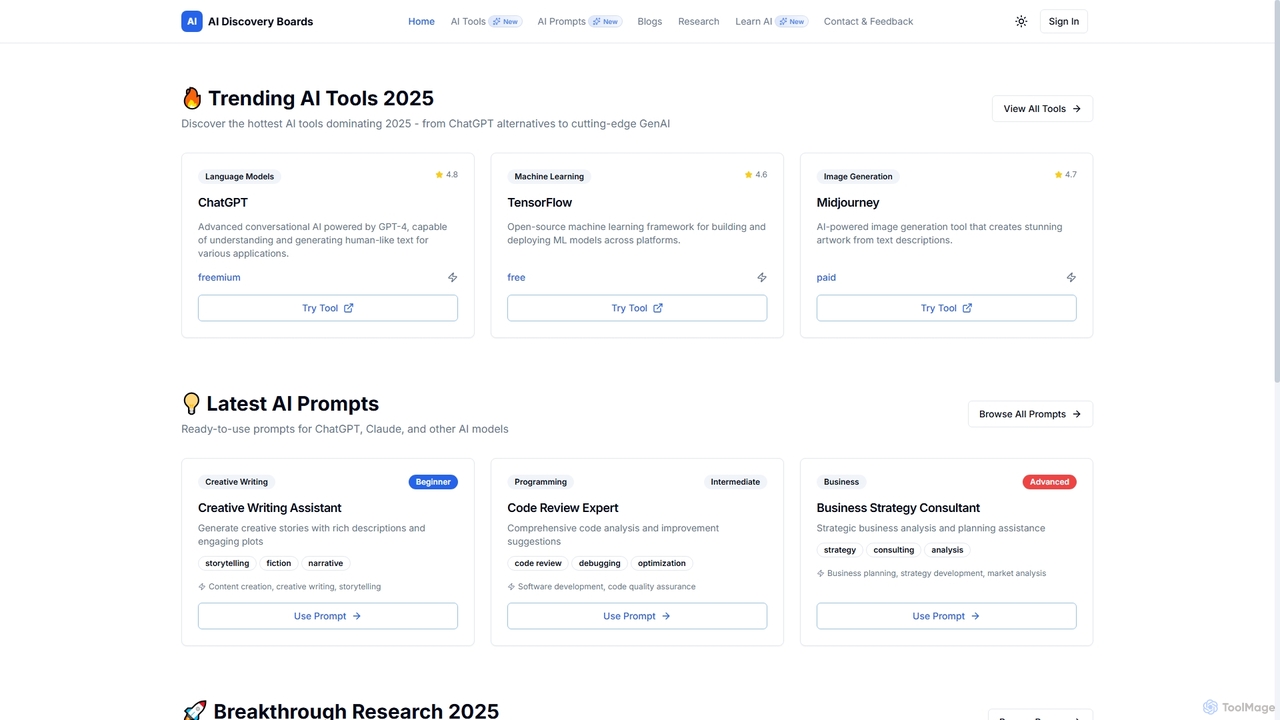Click Try Tool for TensorFlow

pyautogui.click(x=637, y=308)
